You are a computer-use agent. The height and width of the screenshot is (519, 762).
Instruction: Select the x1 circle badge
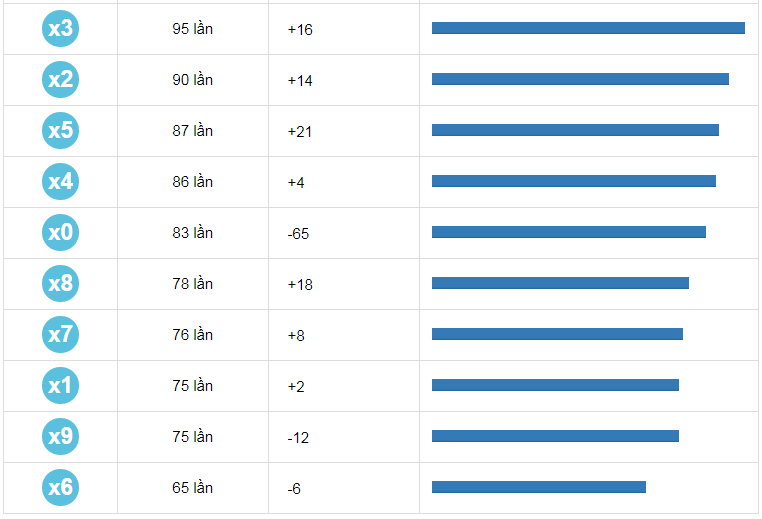tap(60, 385)
